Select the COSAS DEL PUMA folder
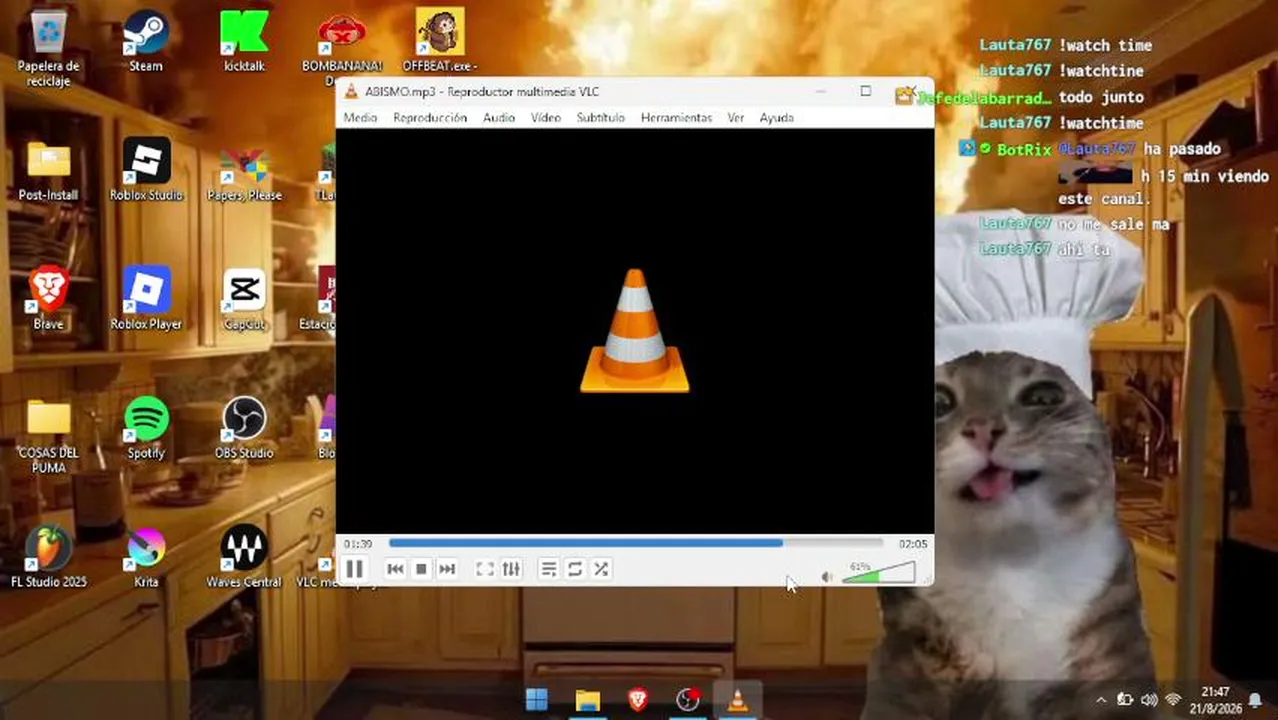Viewport: 1278px width, 720px height. (48, 435)
